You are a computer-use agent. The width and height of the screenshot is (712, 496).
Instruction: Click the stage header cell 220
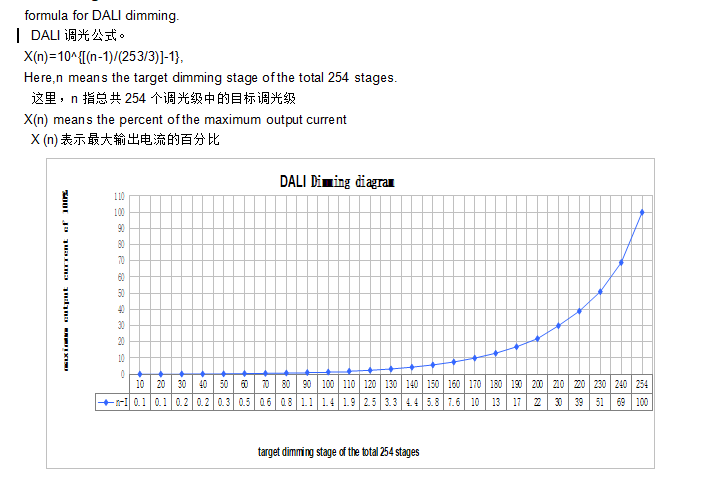(579, 384)
